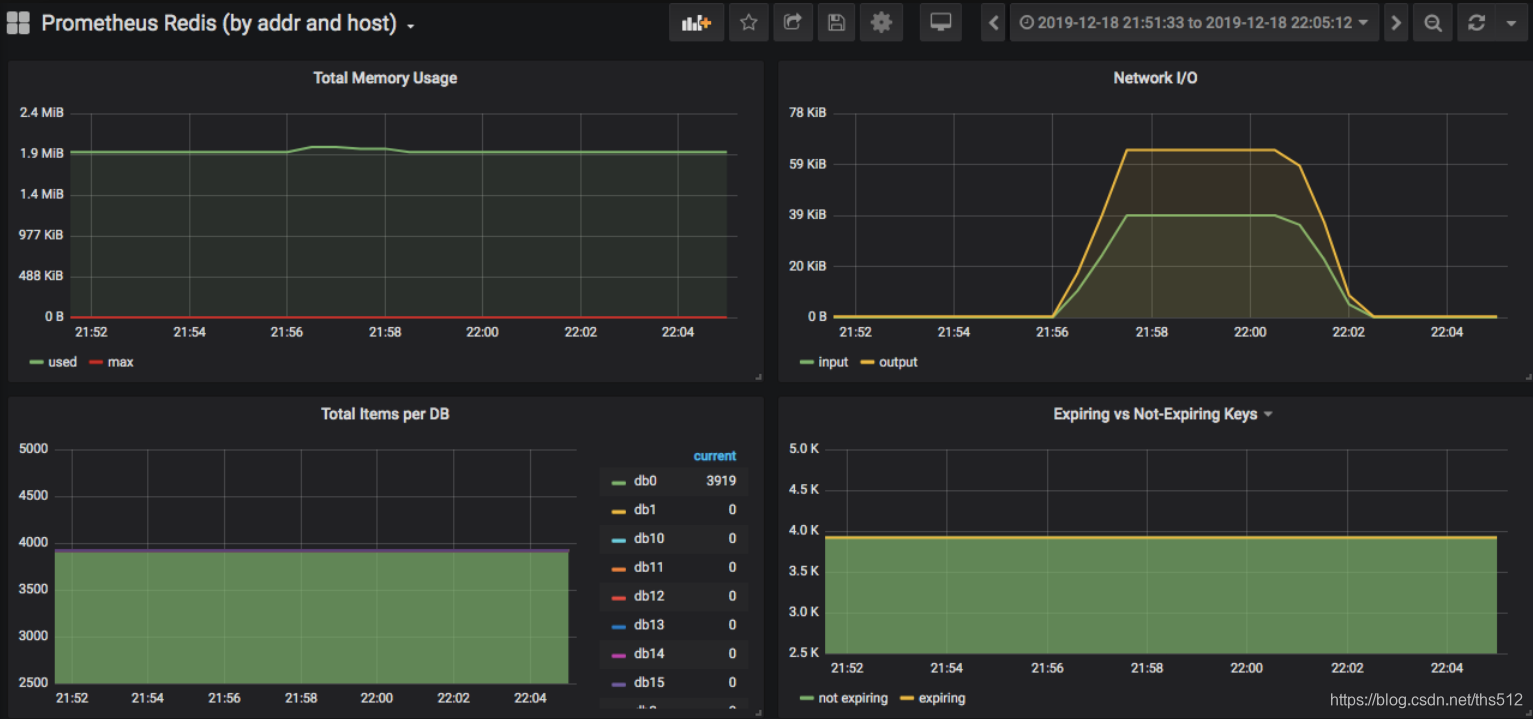This screenshot has width=1533, height=719.
Task: Sort legend by 'current' column header
Action: [715, 456]
